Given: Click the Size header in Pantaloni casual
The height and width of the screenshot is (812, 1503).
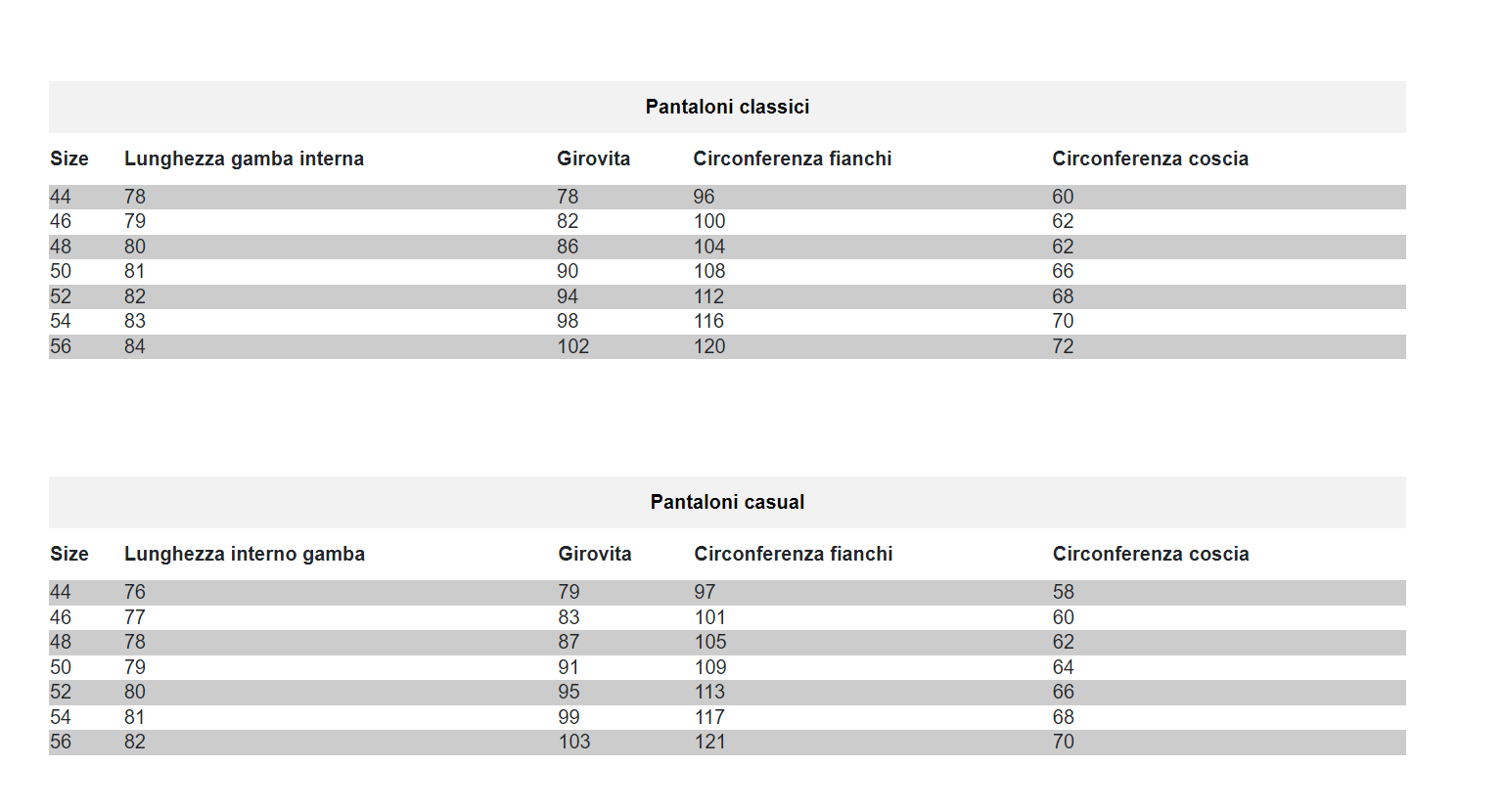Looking at the screenshot, I should (69, 554).
